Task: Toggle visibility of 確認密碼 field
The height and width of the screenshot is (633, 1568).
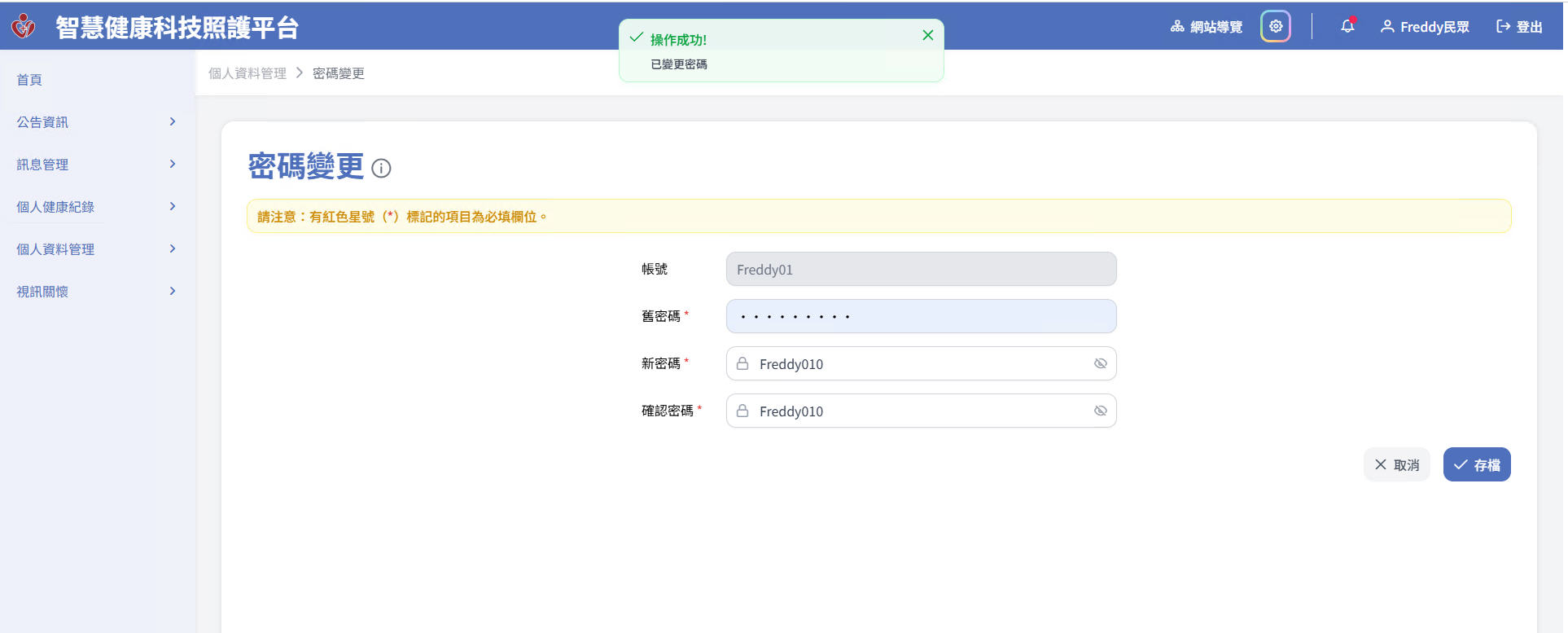Action: (1100, 411)
